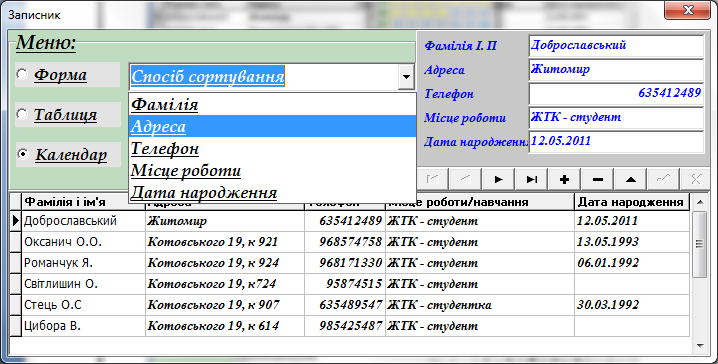Viewport: 718px width, 364px height.
Task: Go to next record navigator button
Action: (498, 179)
